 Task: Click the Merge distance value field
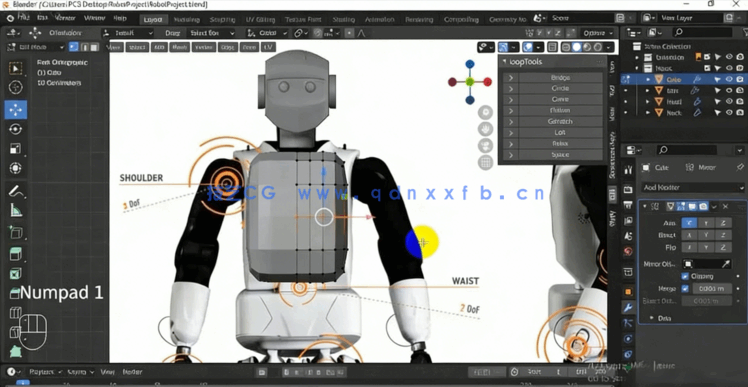coord(711,289)
